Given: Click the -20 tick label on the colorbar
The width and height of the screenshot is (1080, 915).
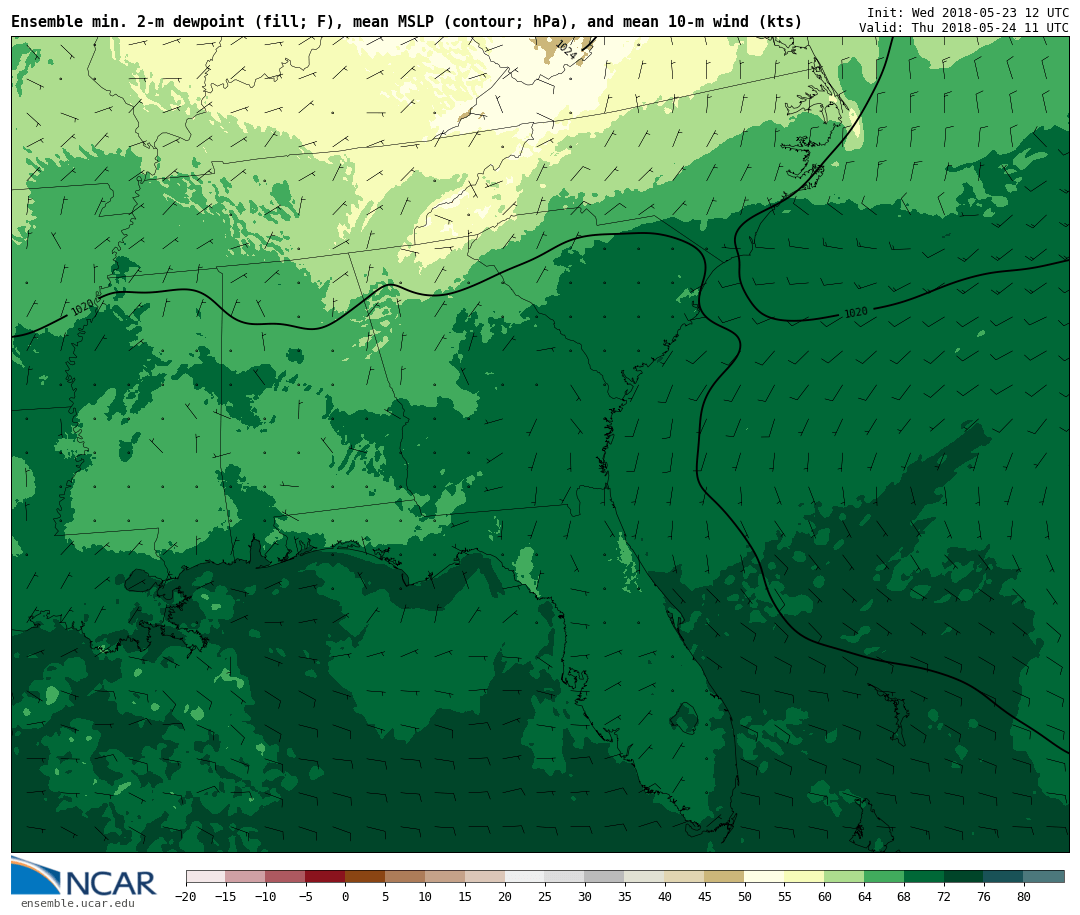Looking at the screenshot, I should (x=185, y=896).
